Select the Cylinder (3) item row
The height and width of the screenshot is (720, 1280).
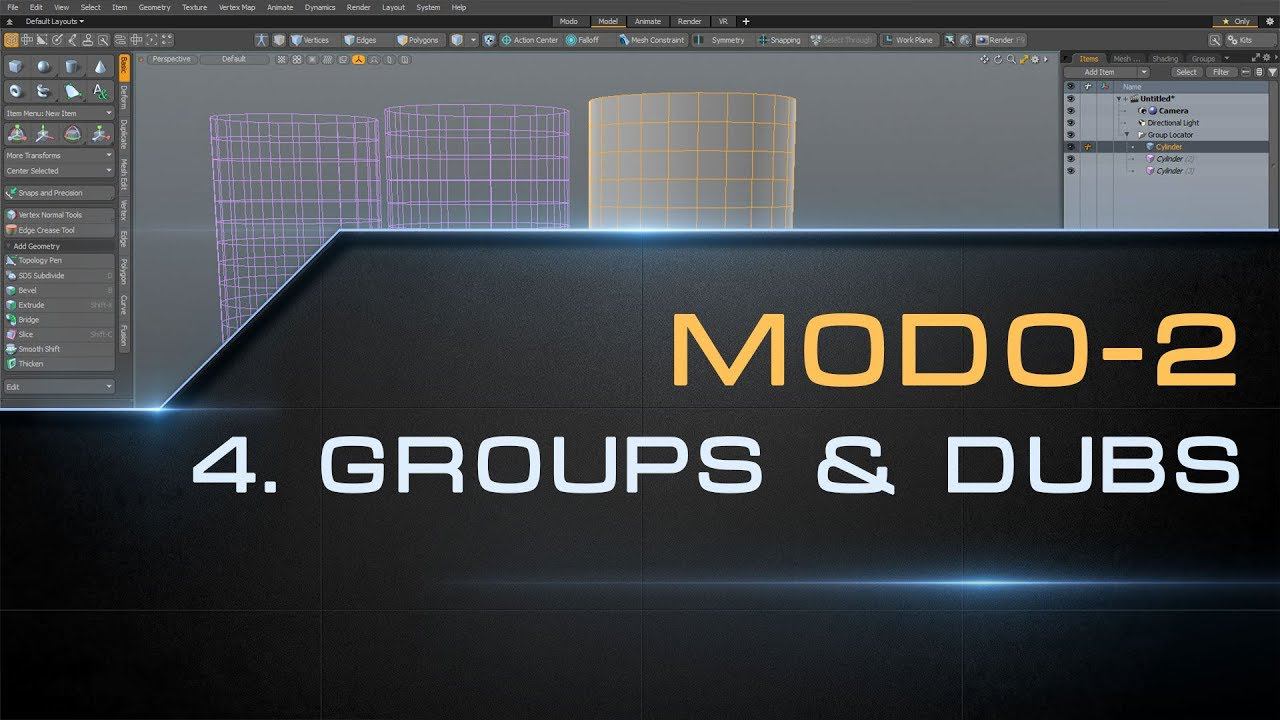(x=1166, y=171)
